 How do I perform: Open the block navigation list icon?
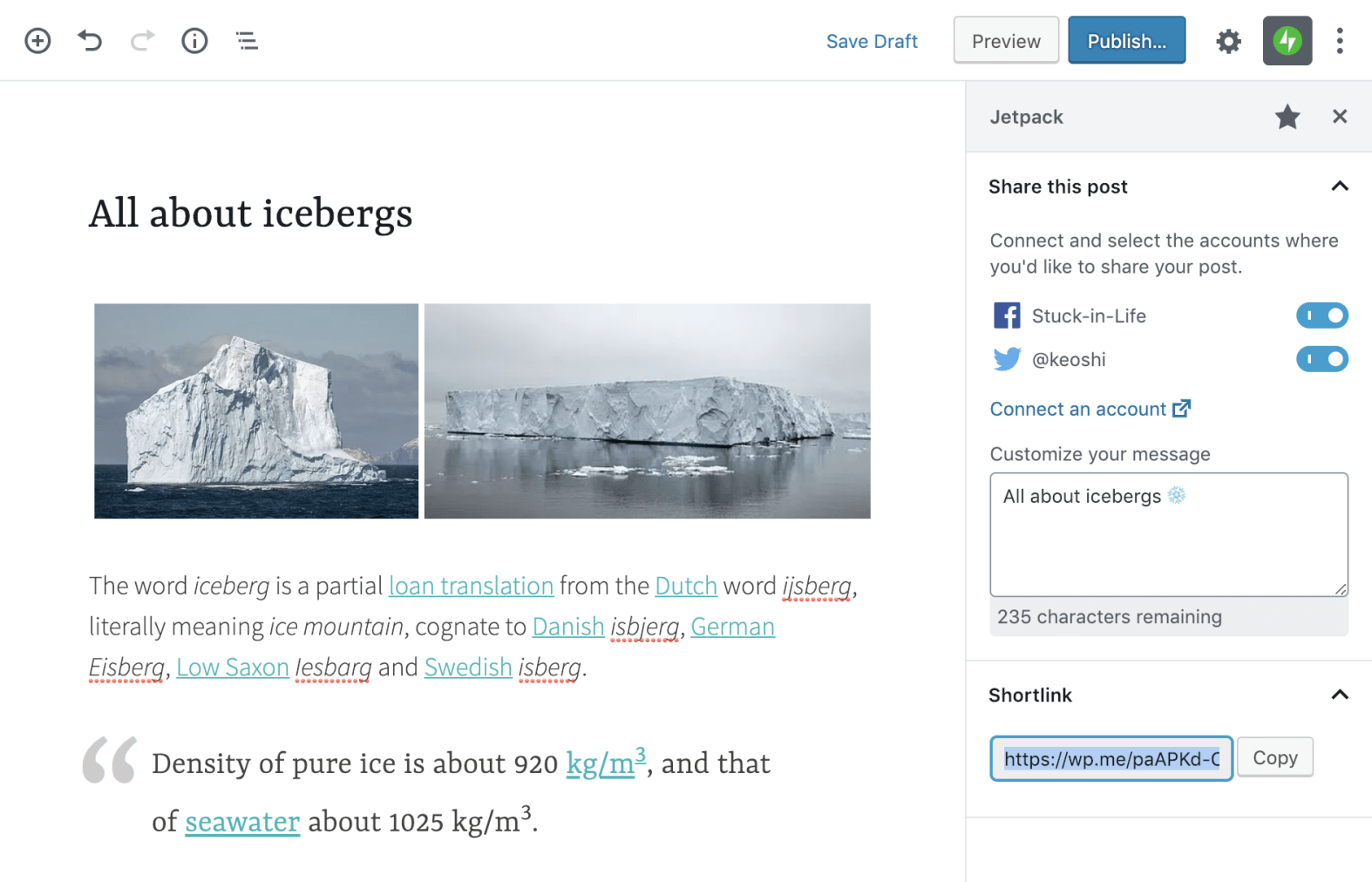tap(247, 41)
